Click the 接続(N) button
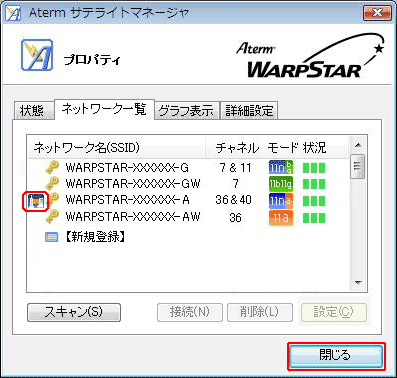The image size is (397, 378). (190, 312)
